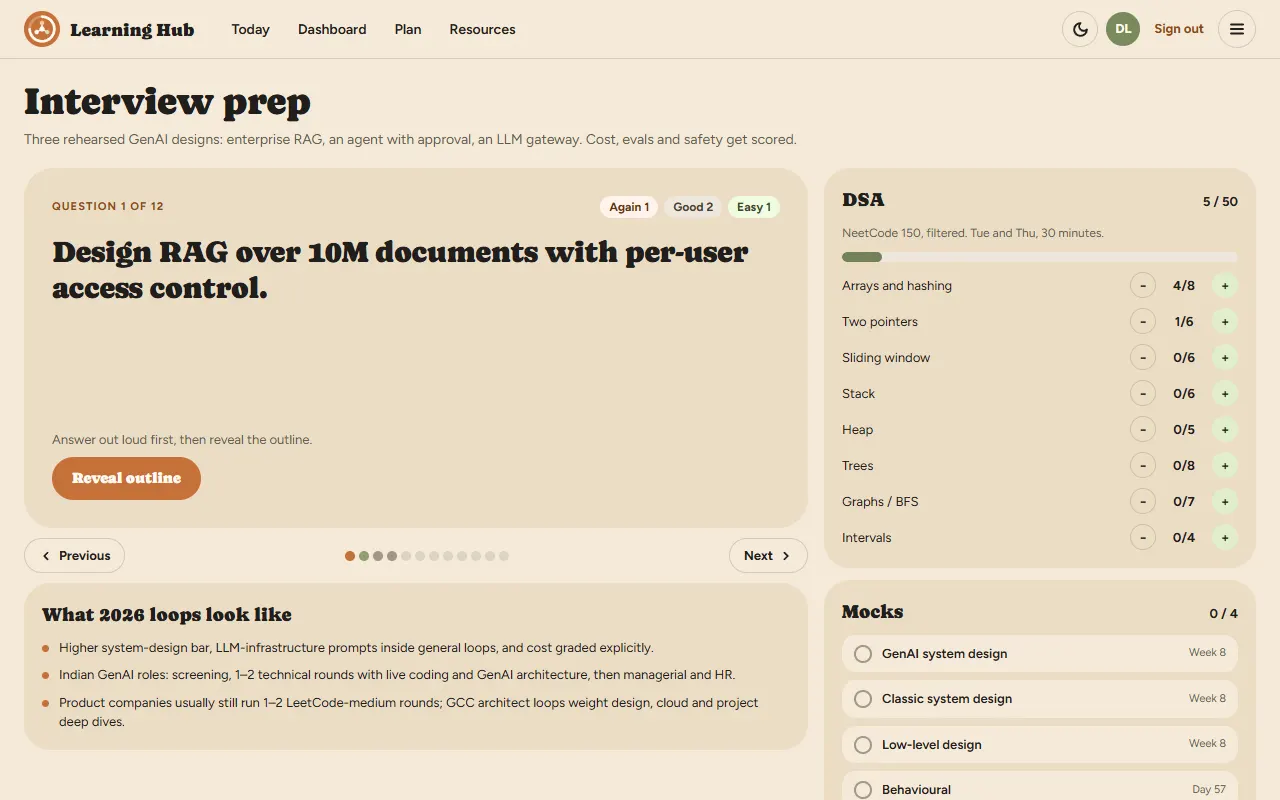Click the Arrays and hashing 4/8 value
The image size is (1280, 800).
pos(1184,286)
